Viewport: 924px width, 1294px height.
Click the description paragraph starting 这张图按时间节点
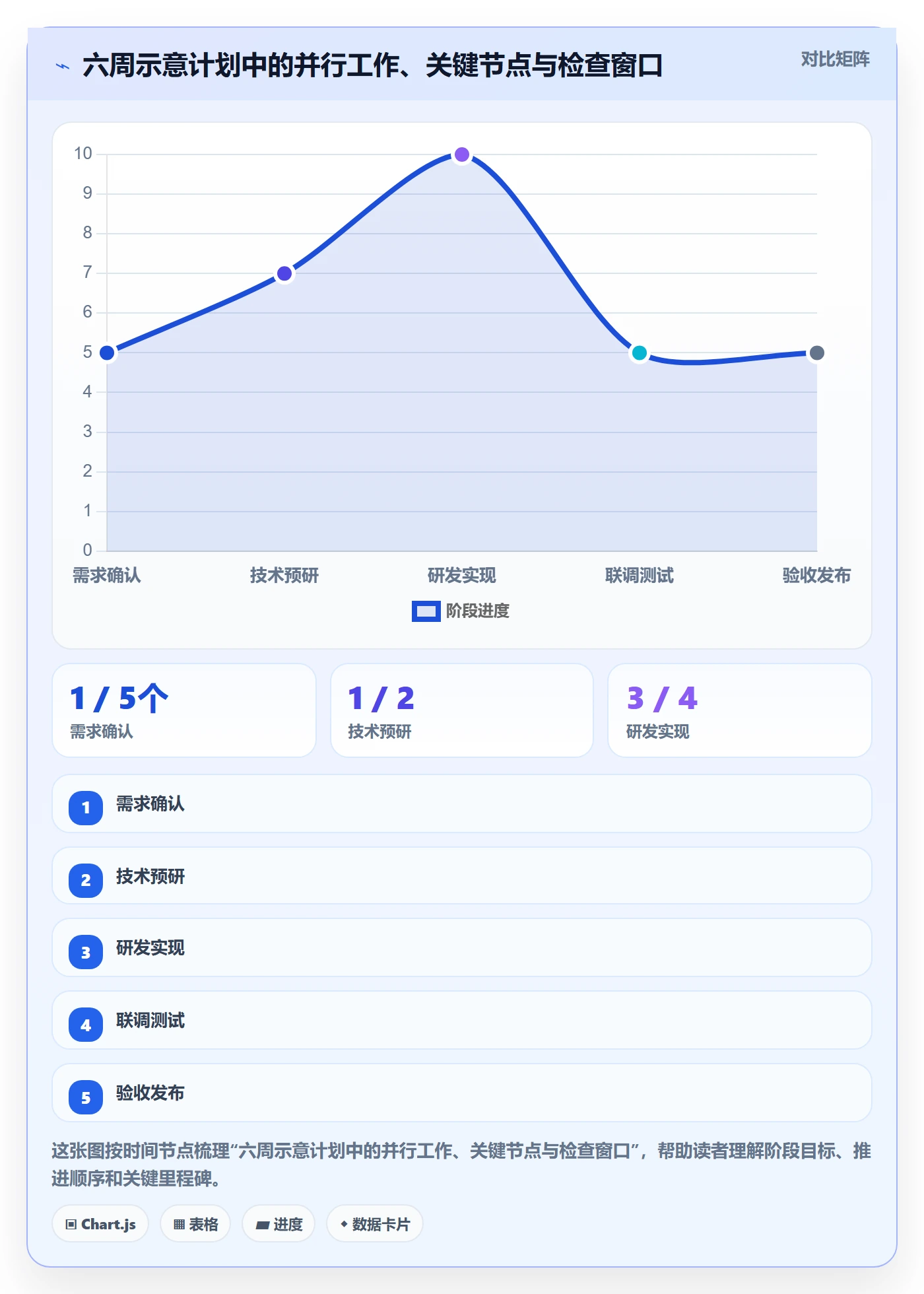[x=461, y=1165]
